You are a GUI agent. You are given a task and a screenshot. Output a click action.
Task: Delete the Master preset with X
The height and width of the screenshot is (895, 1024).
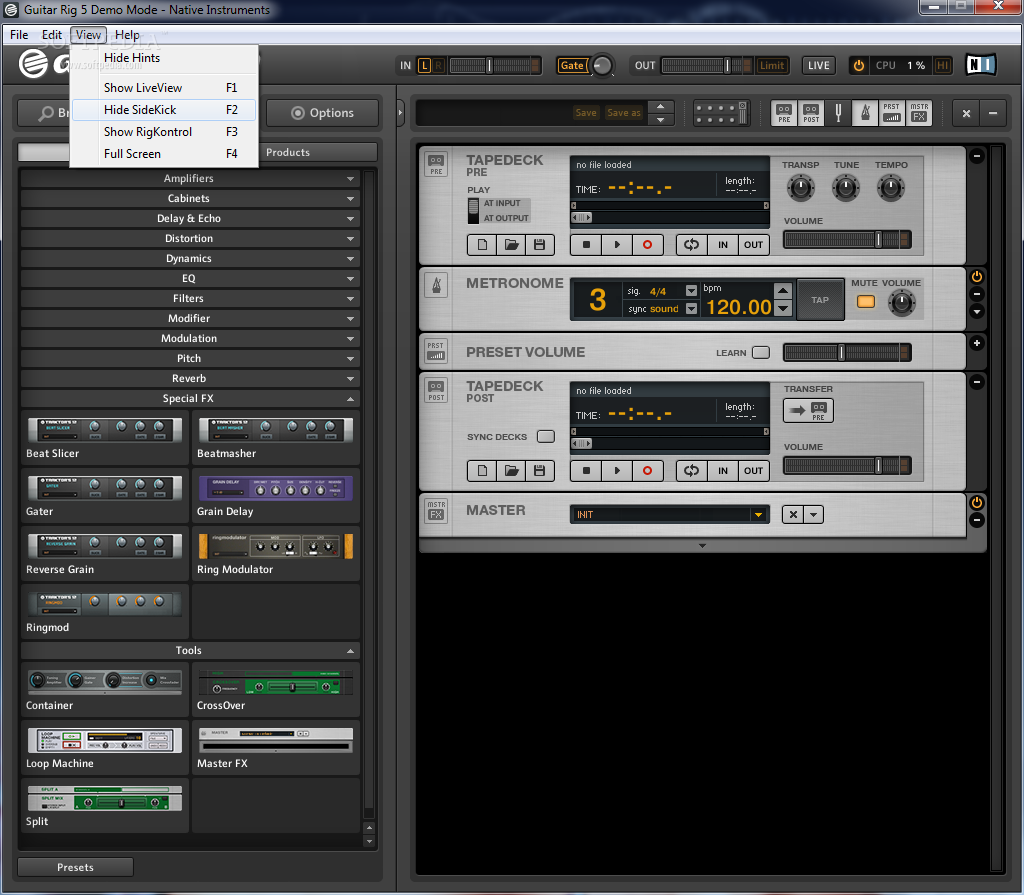click(793, 515)
